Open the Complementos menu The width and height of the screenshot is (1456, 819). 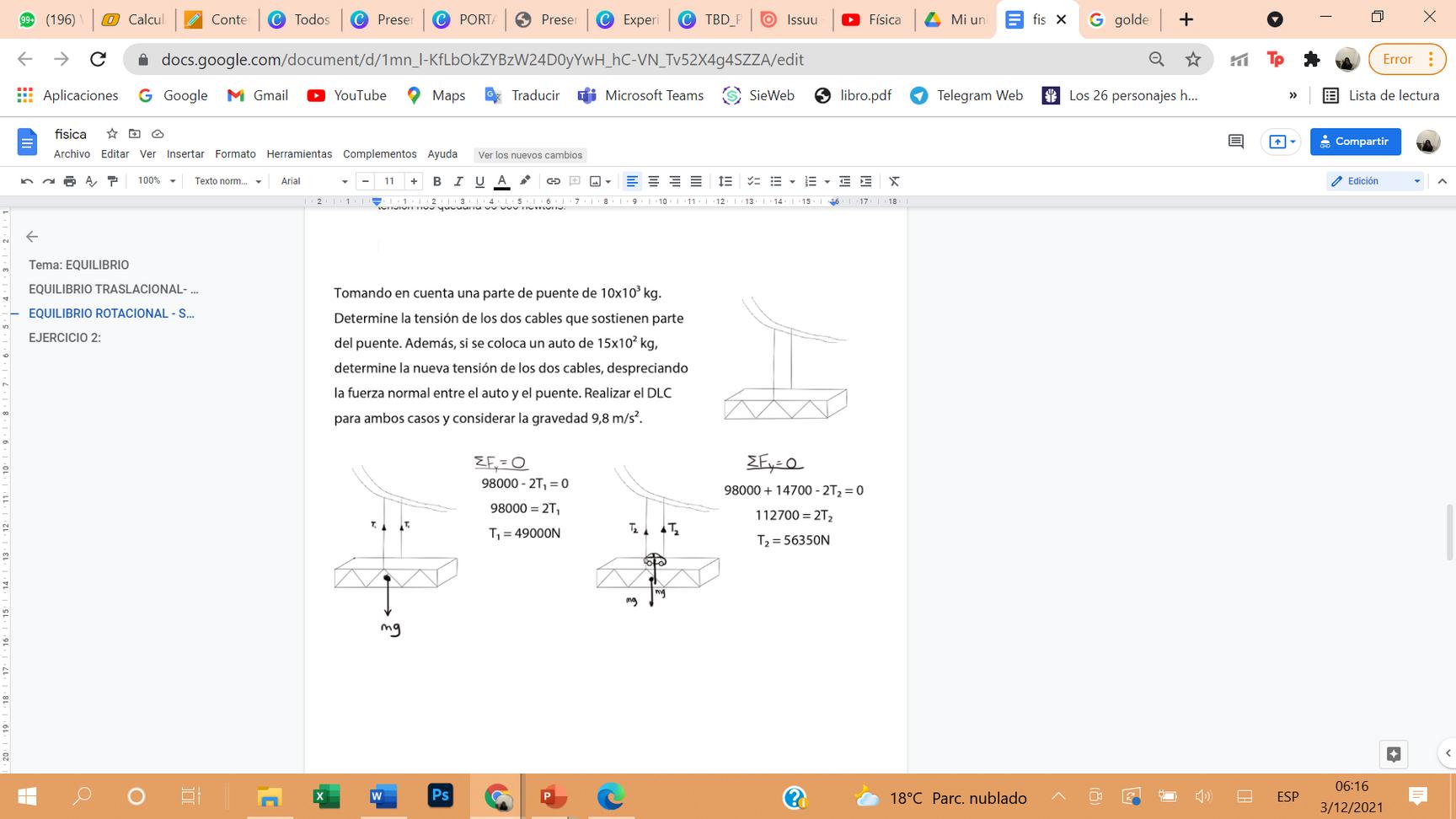point(380,154)
